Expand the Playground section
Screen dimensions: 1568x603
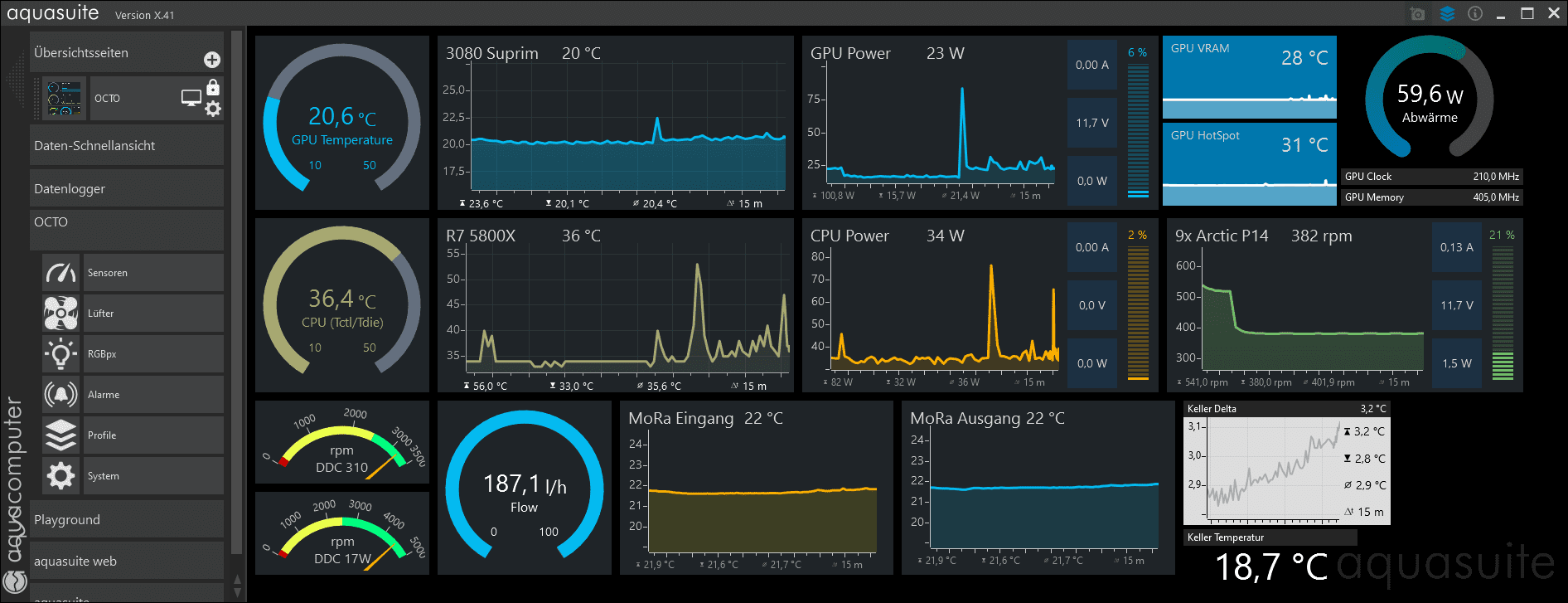(127, 519)
